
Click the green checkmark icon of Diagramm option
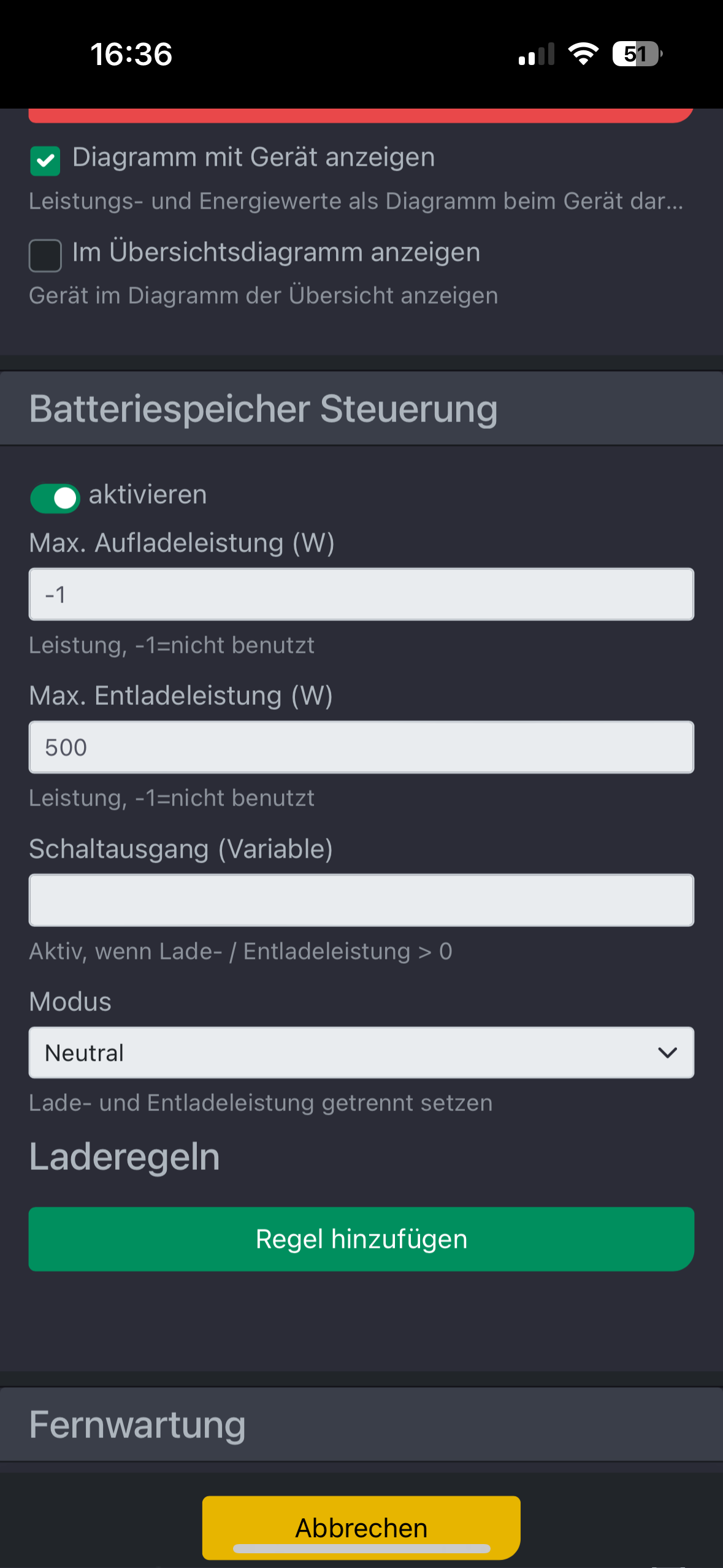(45, 161)
